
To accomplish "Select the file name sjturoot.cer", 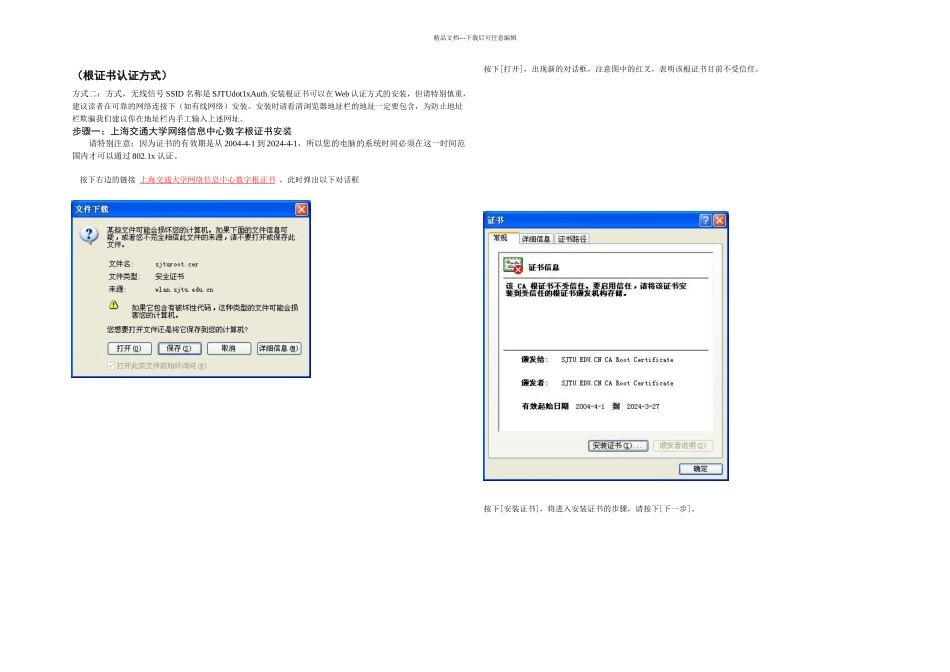I will (176, 264).
